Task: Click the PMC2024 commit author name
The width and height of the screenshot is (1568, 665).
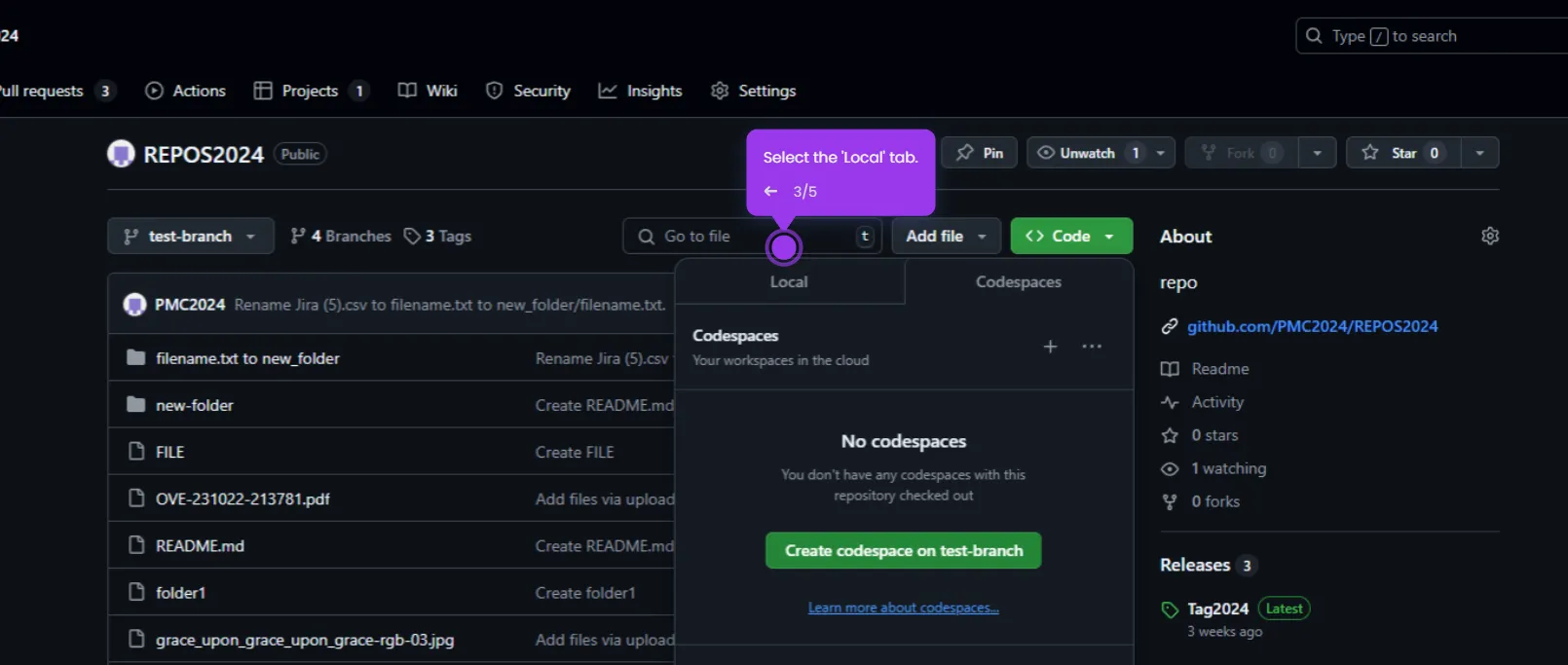Action: click(x=190, y=305)
